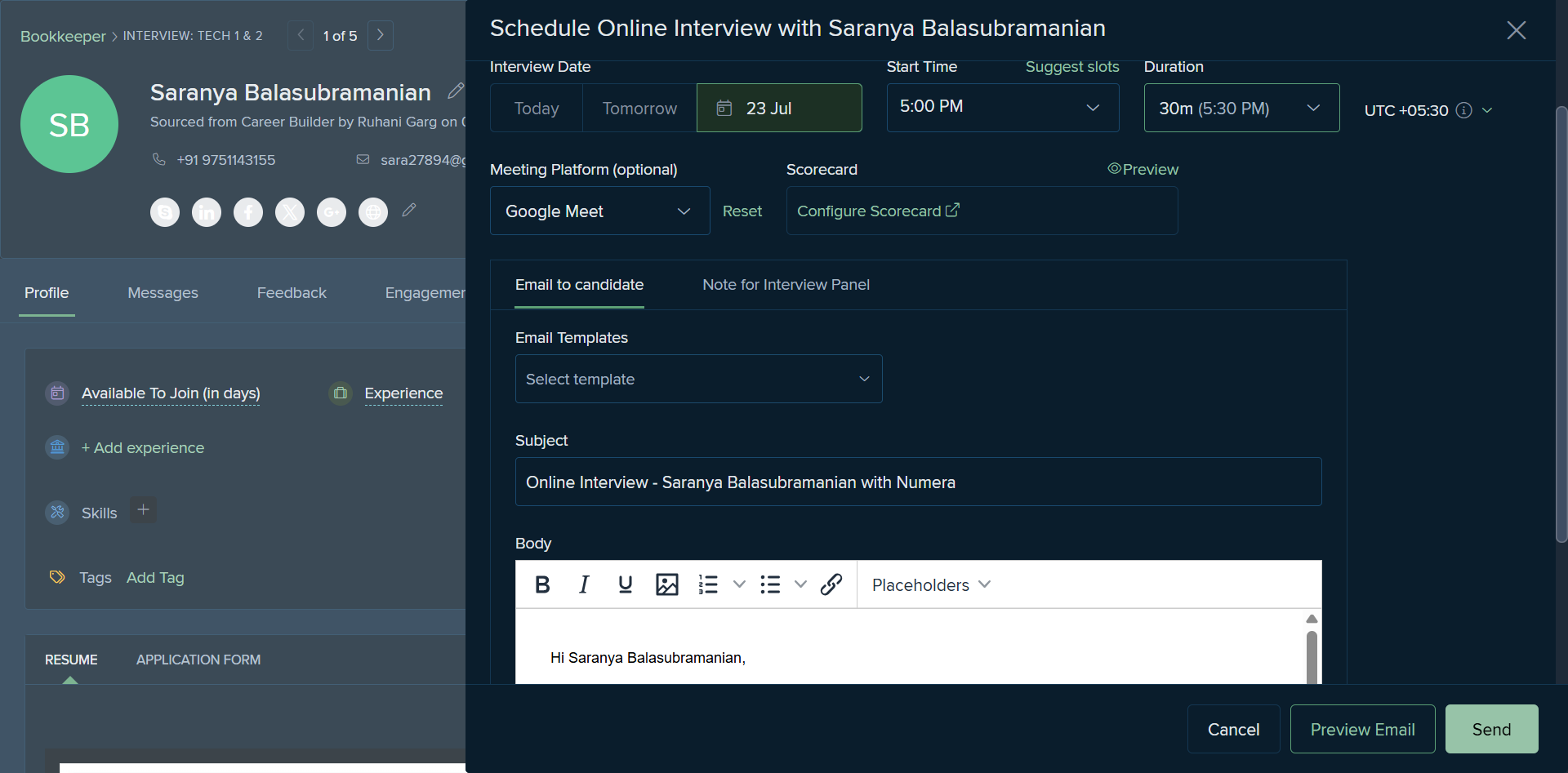Open Configure Scorecard link
The height and width of the screenshot is (773, 1568).
878,211
